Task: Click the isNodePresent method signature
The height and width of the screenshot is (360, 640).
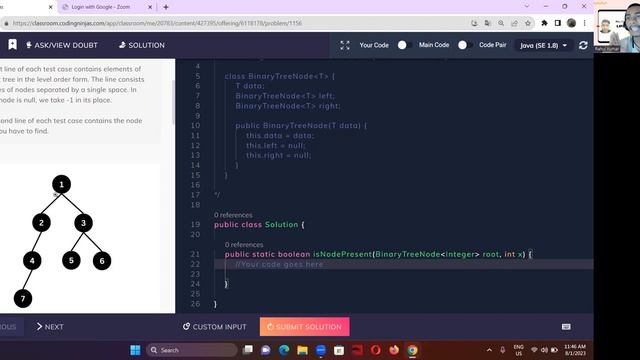Action: (378, 254)
